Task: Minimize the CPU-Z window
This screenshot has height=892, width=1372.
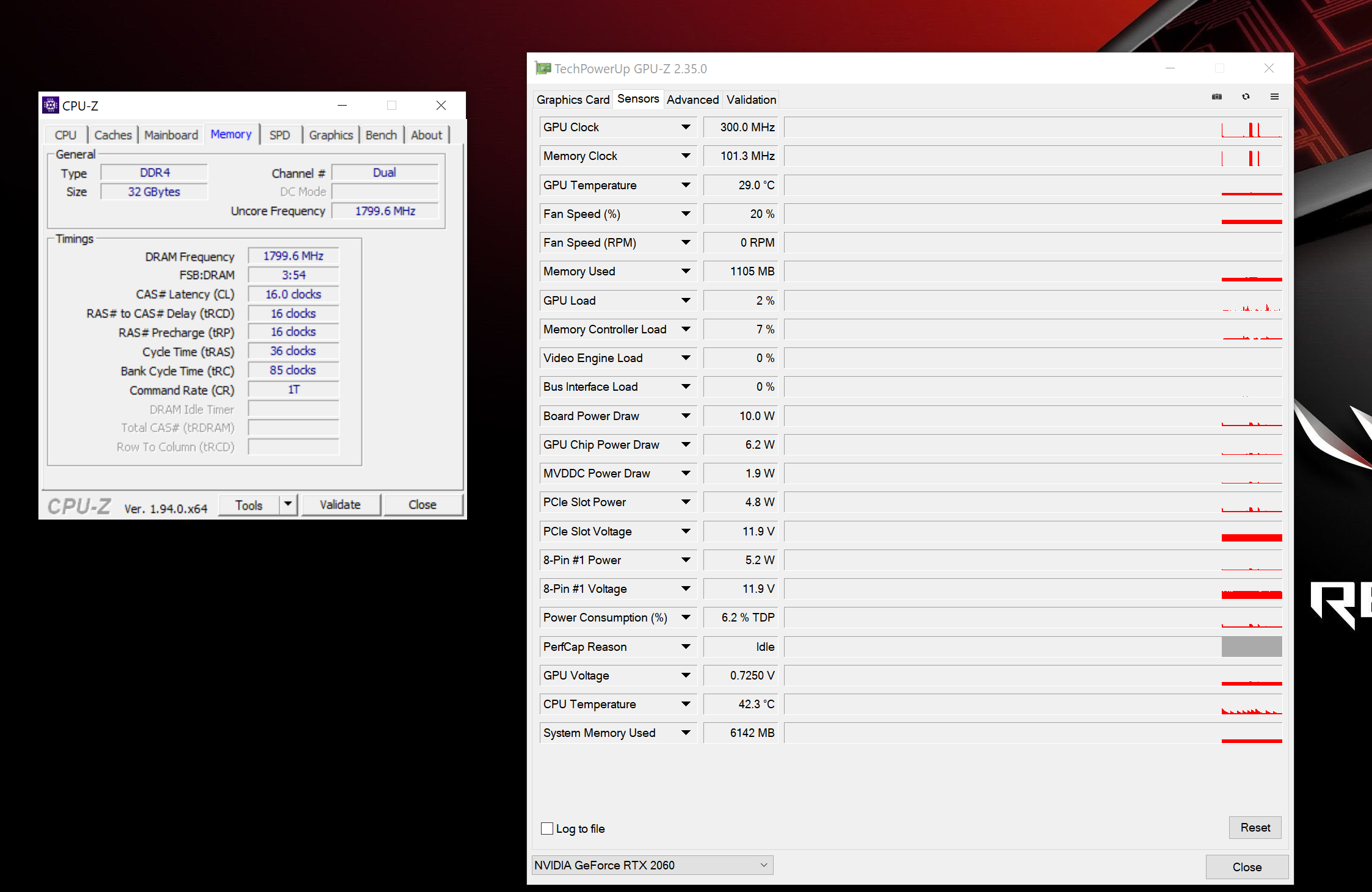Action: coord(343,105)
